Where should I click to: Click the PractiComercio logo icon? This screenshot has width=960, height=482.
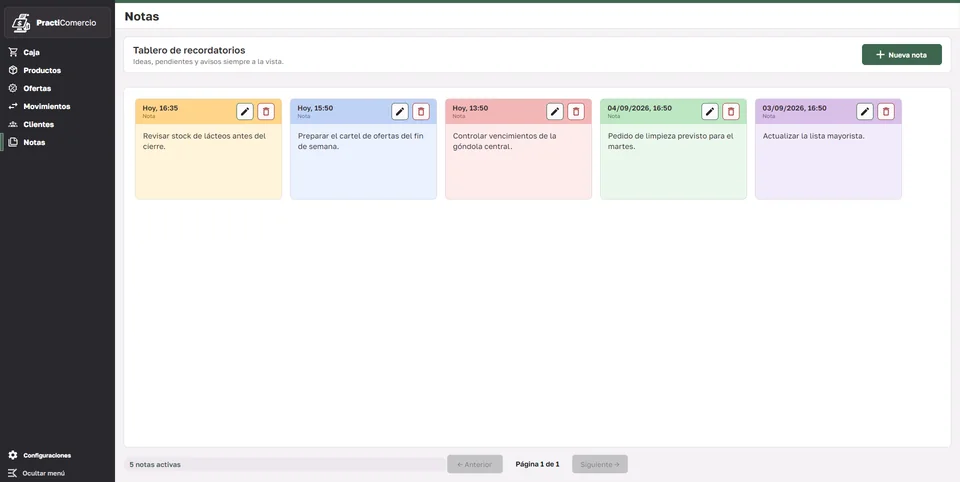click(x=21, y=23)
